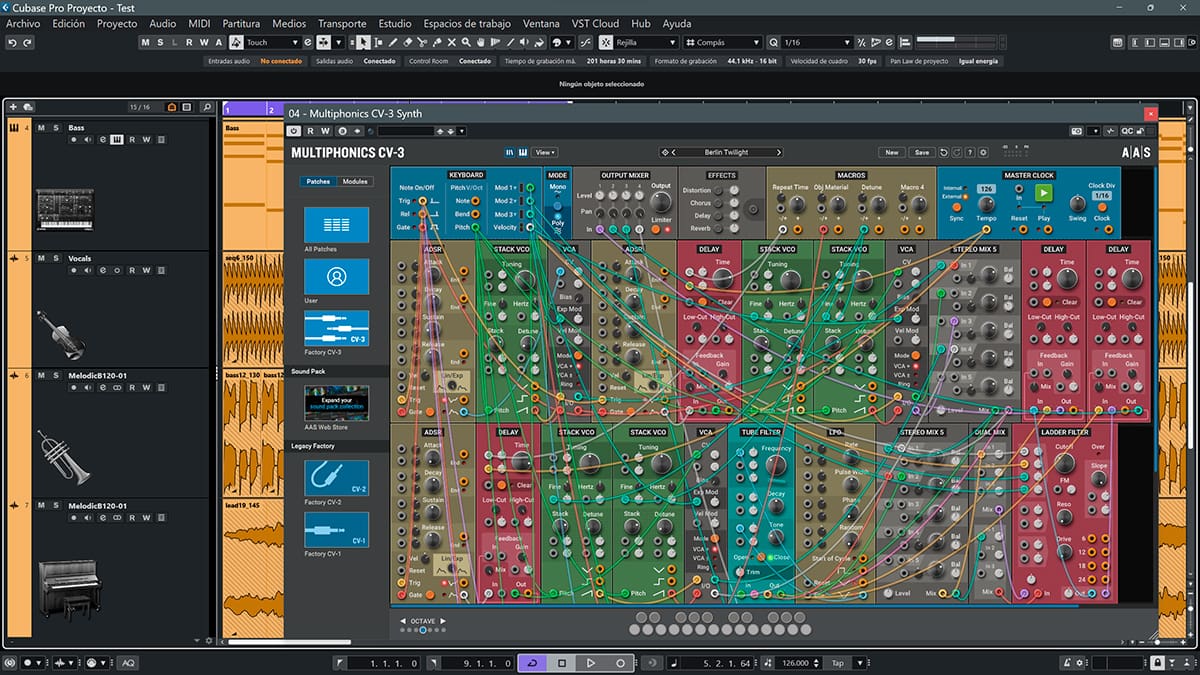Screen dimensions: 1200x675
Task: Open the Proyecto menu
Action: [117, 23]
